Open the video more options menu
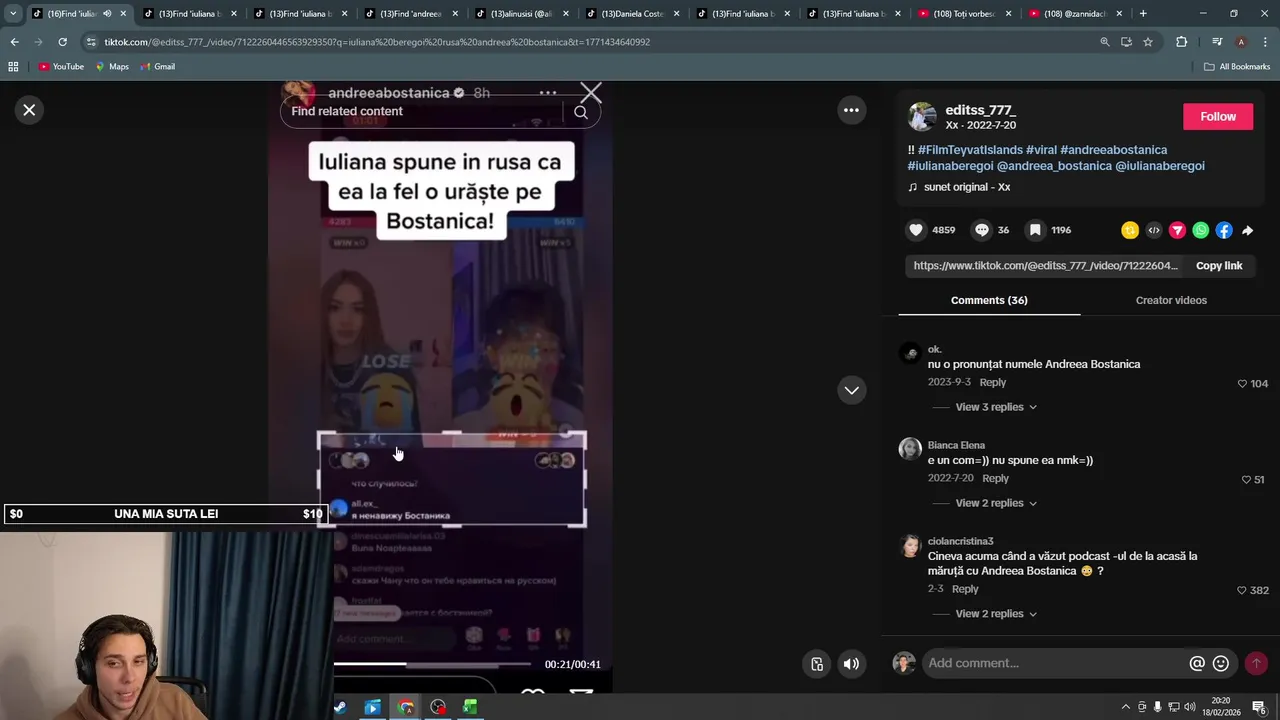 tap(851, 110)
